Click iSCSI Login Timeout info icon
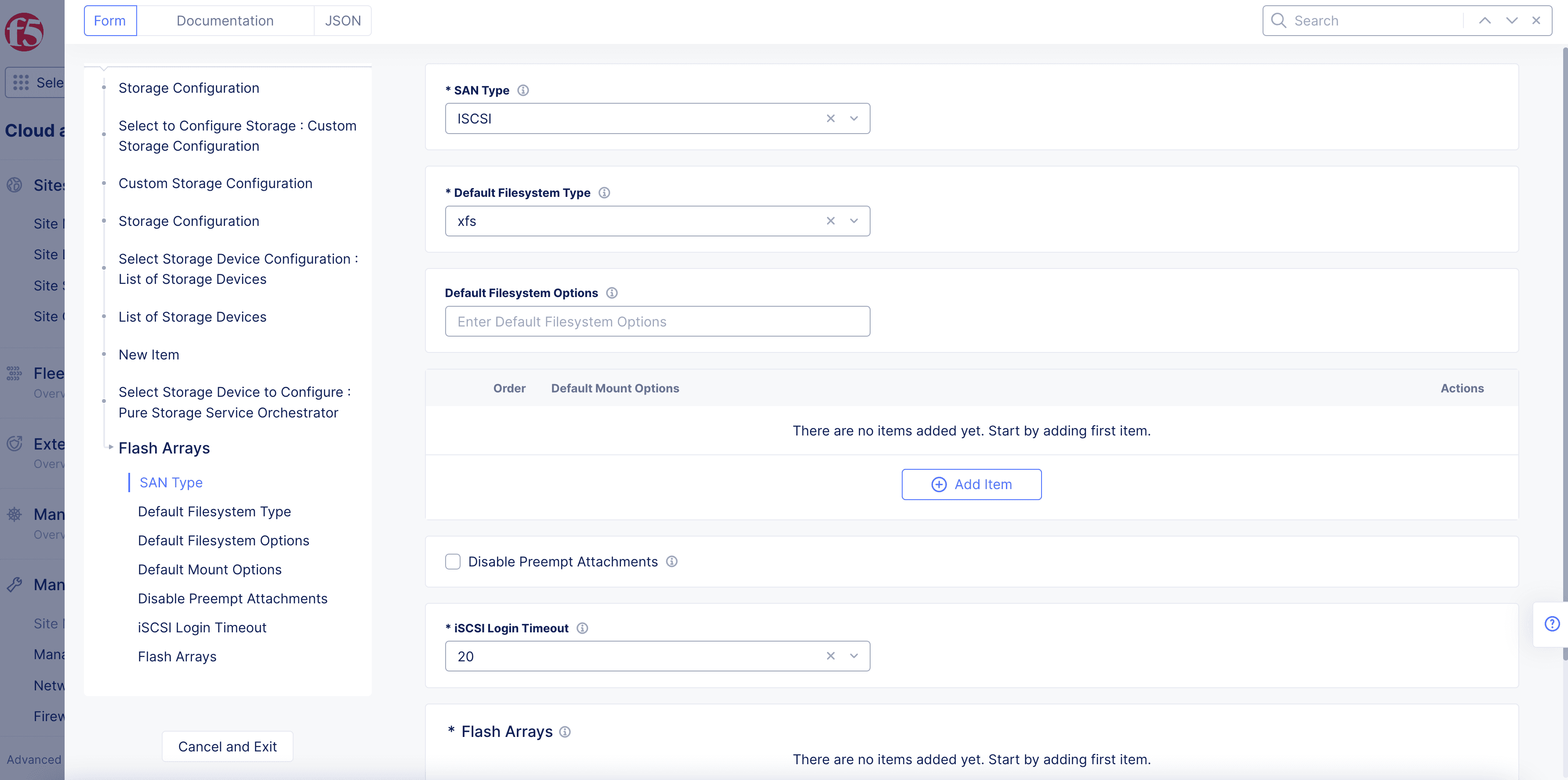Screen dimensions: 1568x780 click(x=582, y=628)
